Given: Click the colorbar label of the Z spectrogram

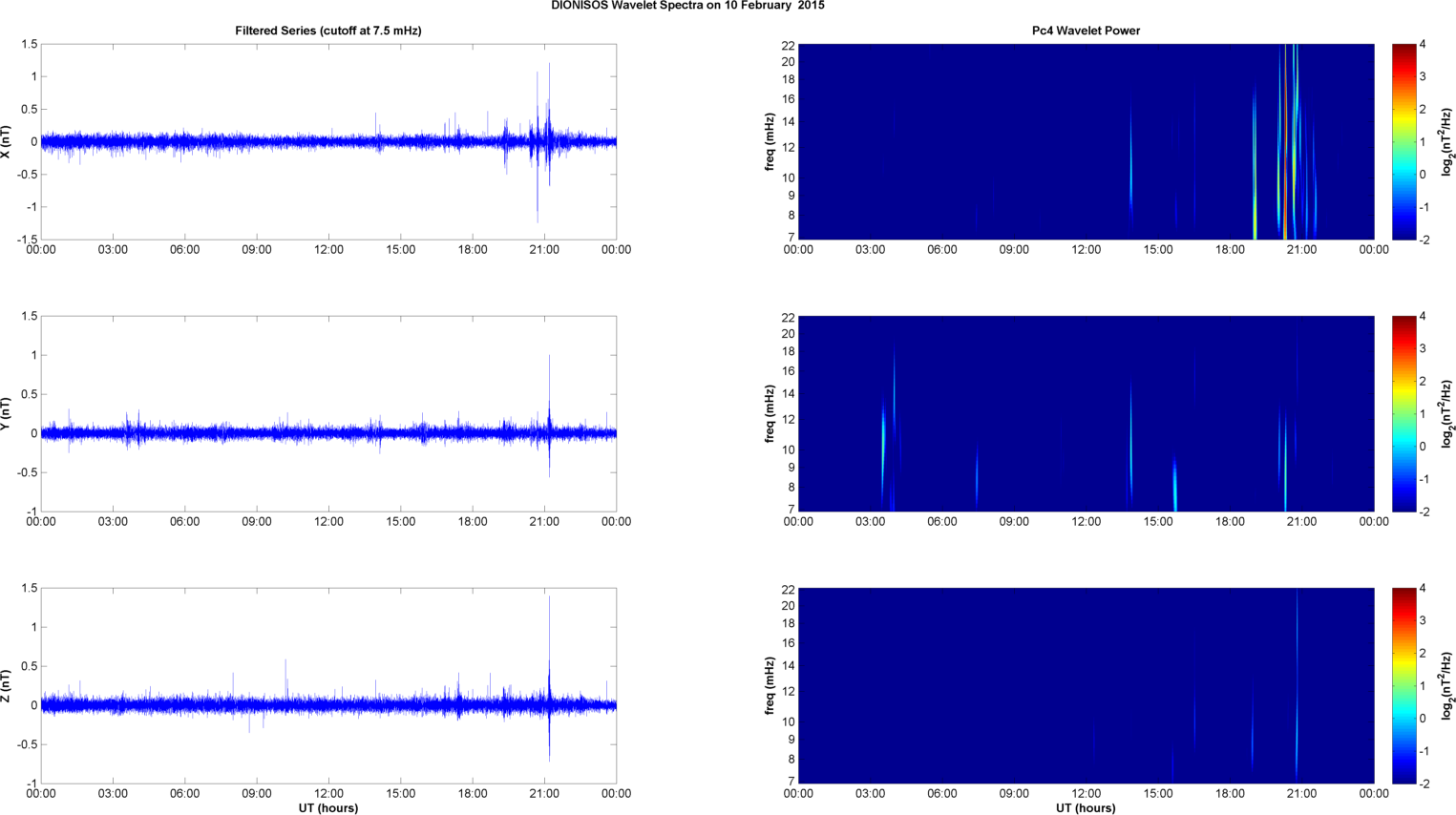Looking at the screenshot, I should coord(1447,685).
